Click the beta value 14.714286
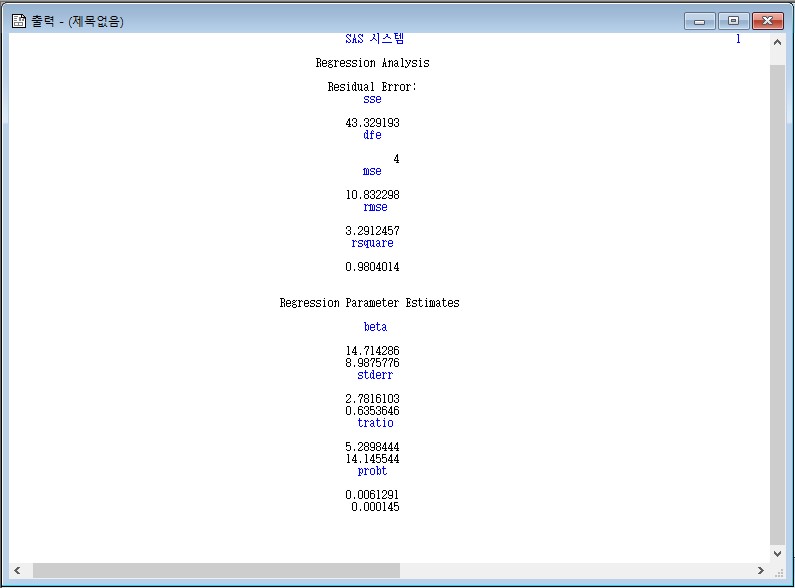 pos(372,351)
